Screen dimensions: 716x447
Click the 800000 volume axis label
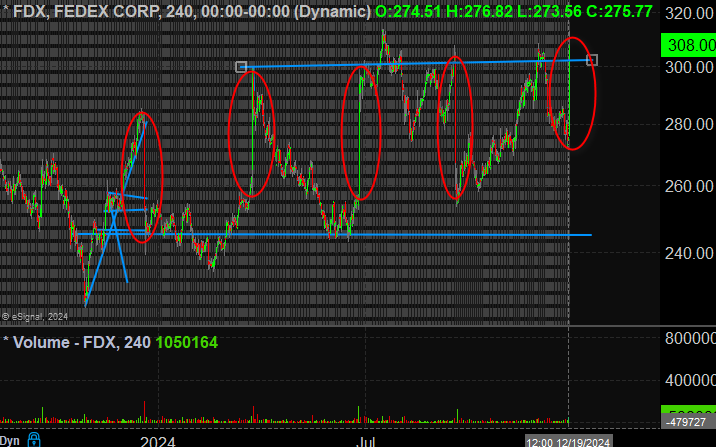point(690,338)
